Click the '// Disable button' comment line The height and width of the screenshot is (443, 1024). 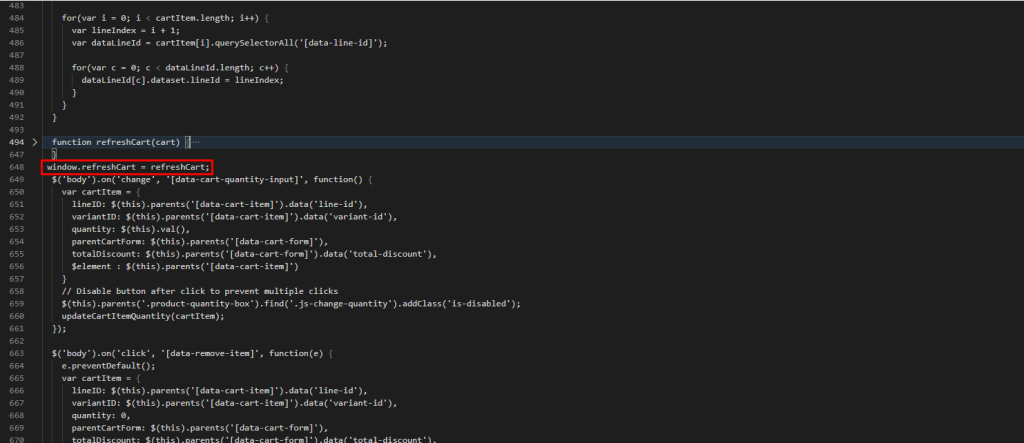(172, 291)
